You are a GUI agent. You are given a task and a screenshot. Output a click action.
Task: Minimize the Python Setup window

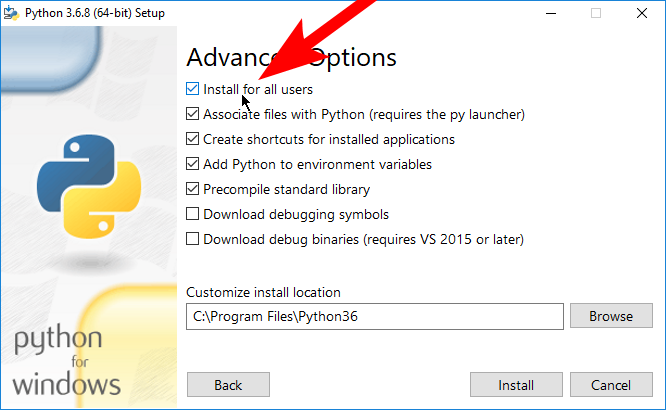[x=549, y=13]
